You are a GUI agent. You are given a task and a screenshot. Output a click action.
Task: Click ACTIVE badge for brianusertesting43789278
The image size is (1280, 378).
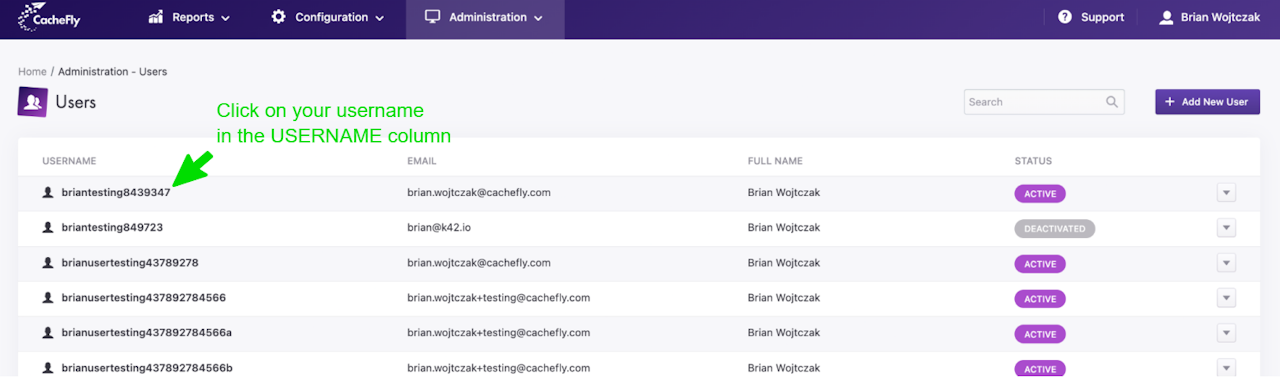click(1040, 264)
